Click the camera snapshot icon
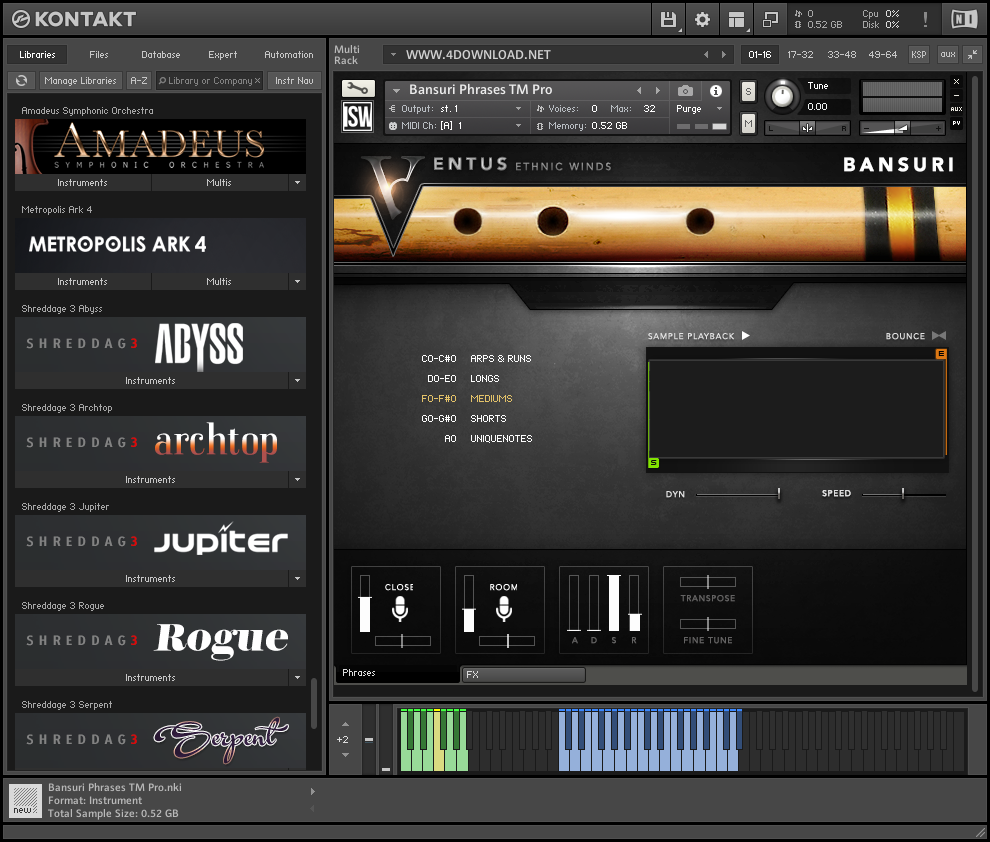The image size is (990, 842). (x=685, y=91)
